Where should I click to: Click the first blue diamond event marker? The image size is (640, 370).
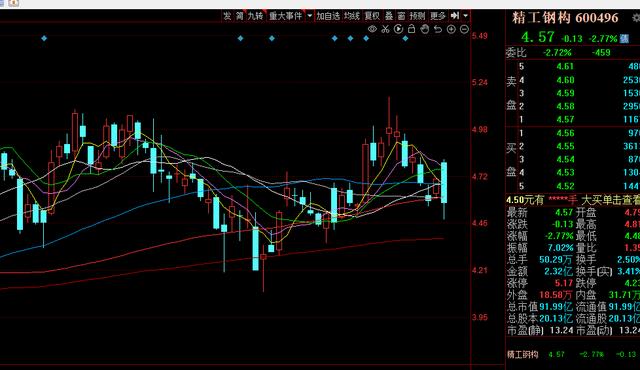[x=44, y=38]
